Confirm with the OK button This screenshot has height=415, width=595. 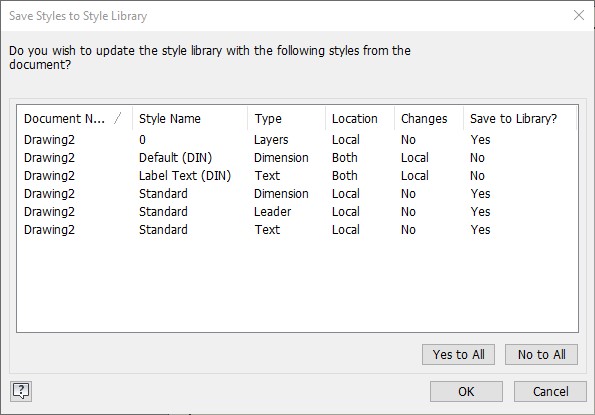pos(466,391)
